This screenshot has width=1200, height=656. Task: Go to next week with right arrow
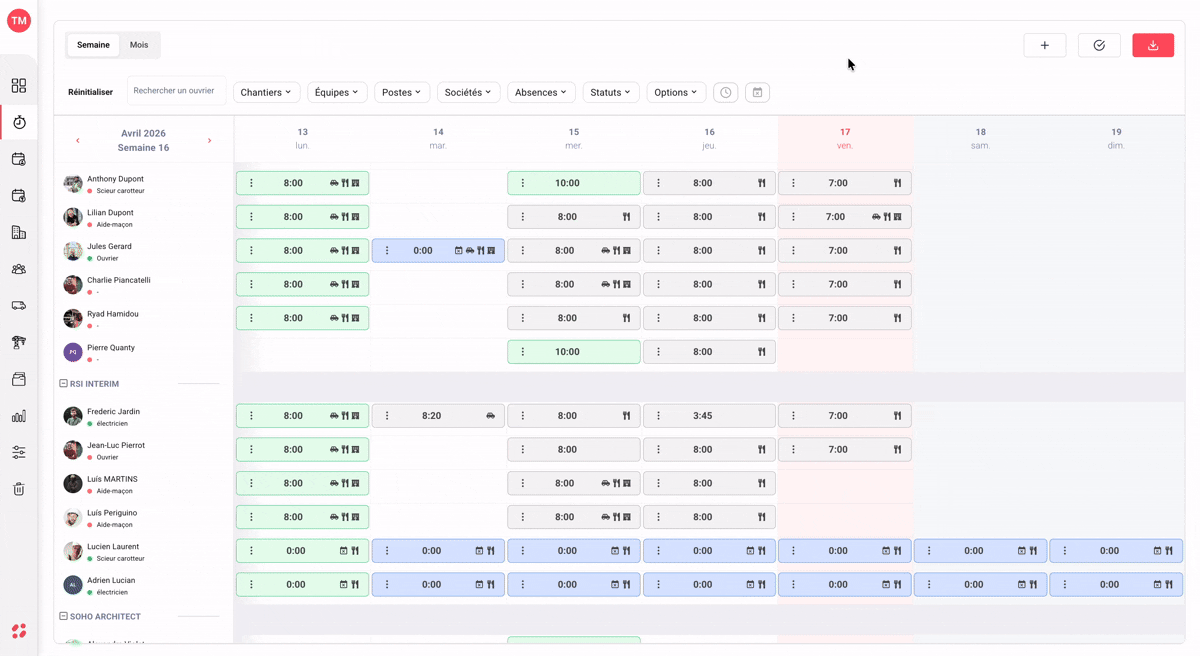[x=209, y=141]
